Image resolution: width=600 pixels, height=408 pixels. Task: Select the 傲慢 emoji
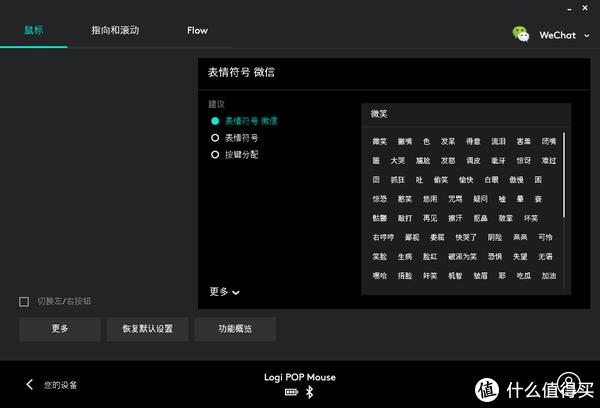(x=517, y=180)
